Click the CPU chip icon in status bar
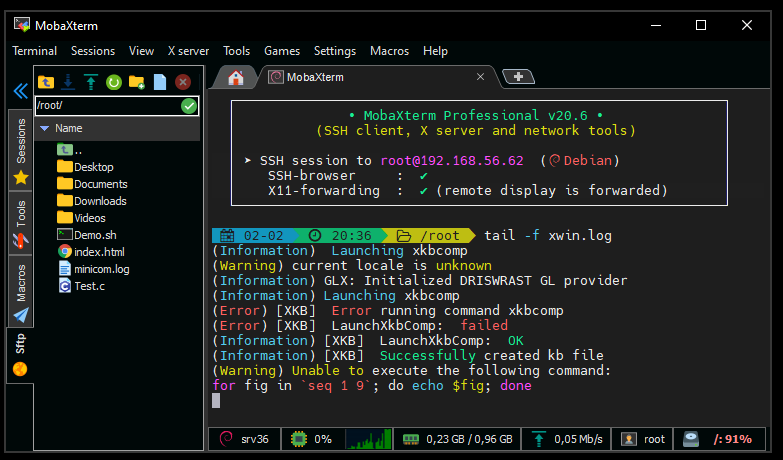Image resolution: width=783 pixels, height=460 pixels. point(299,439)
